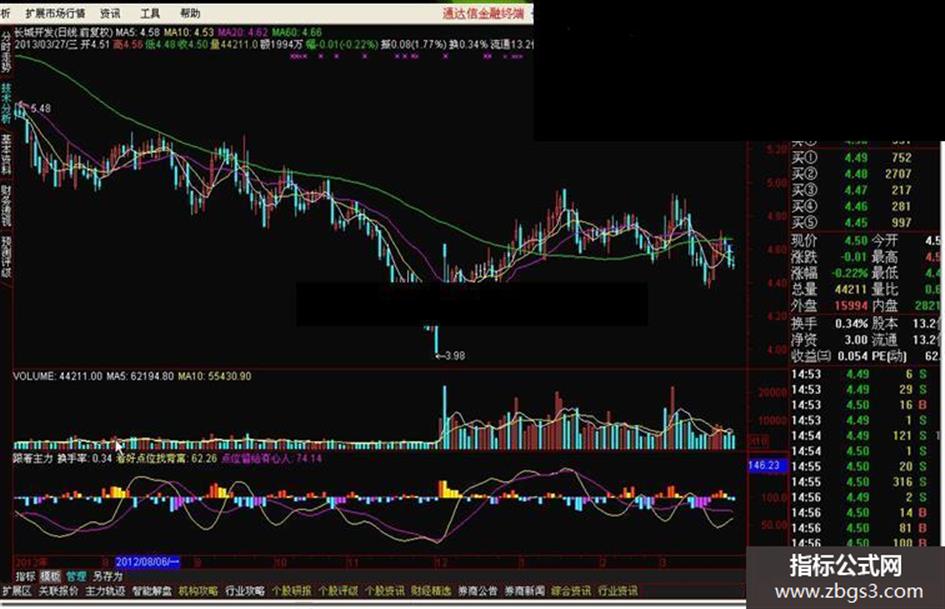Switch to 财务透视 sidebar tab
Screen dimensions: 945x609
(6, 206)
